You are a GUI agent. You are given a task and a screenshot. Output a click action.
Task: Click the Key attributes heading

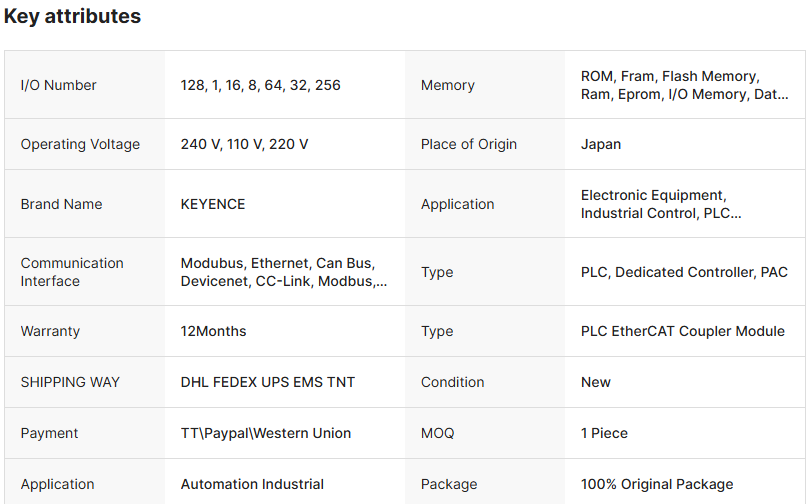72,17
